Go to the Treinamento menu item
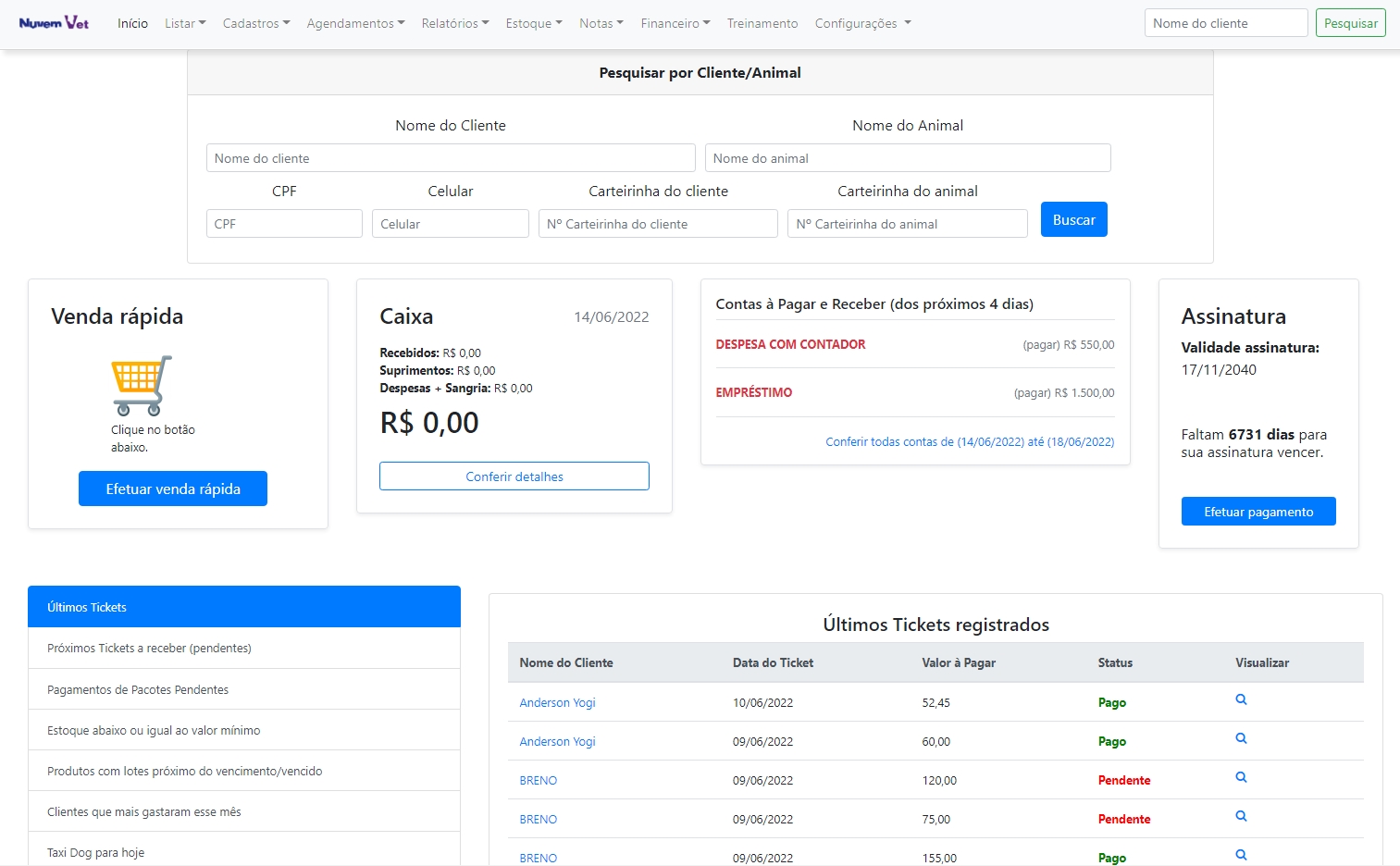This screenshot has height=866, width=1400. pyautogui.click(x=762, y=23)
